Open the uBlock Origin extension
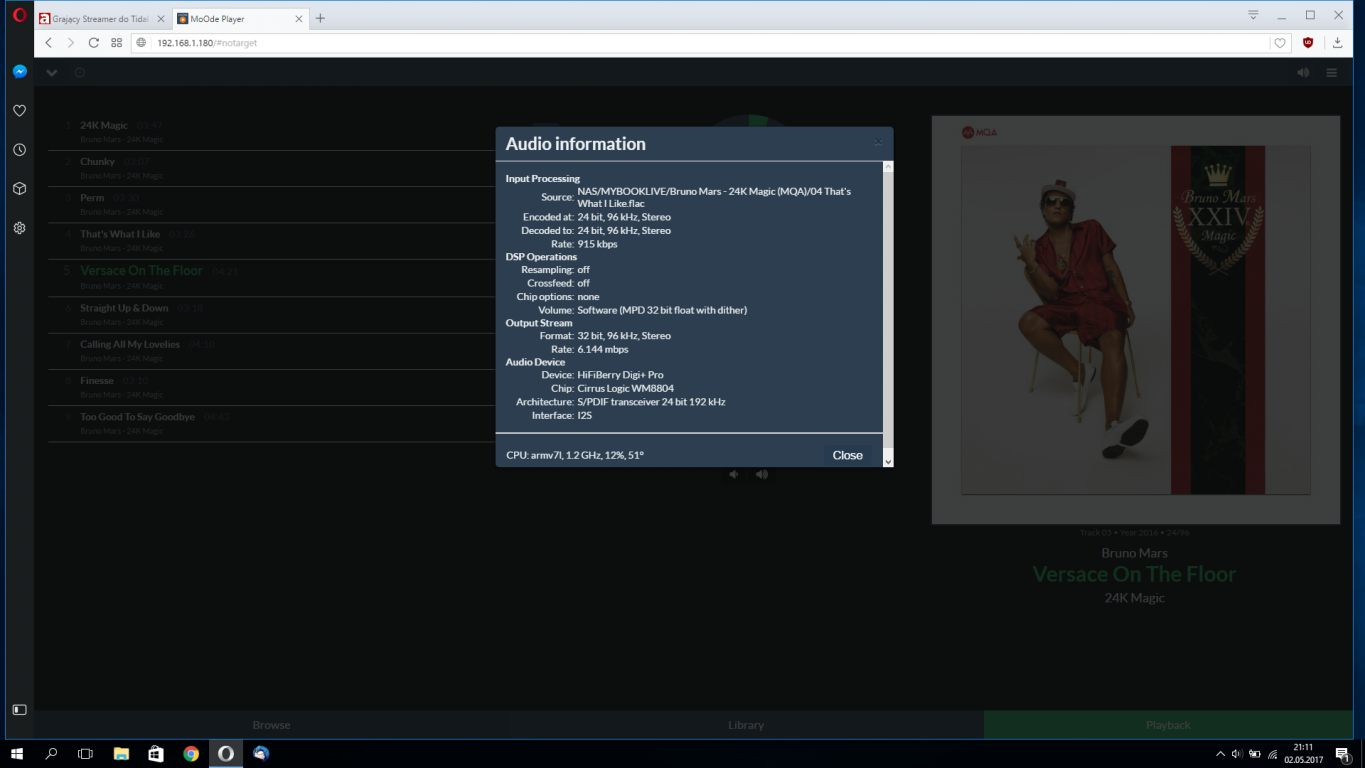Screen dimensions: 1365x768 coord(1308,43)
